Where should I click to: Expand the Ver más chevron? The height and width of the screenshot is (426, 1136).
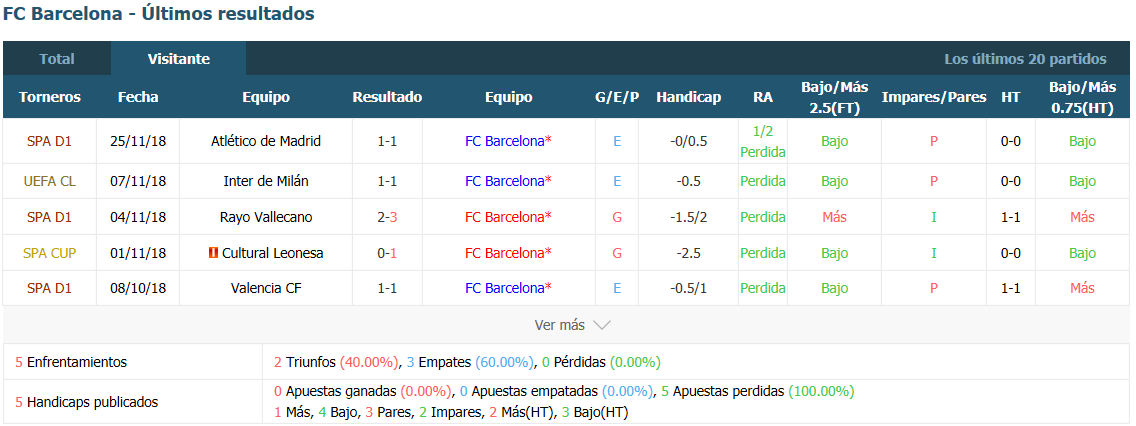tap(602, 325)
